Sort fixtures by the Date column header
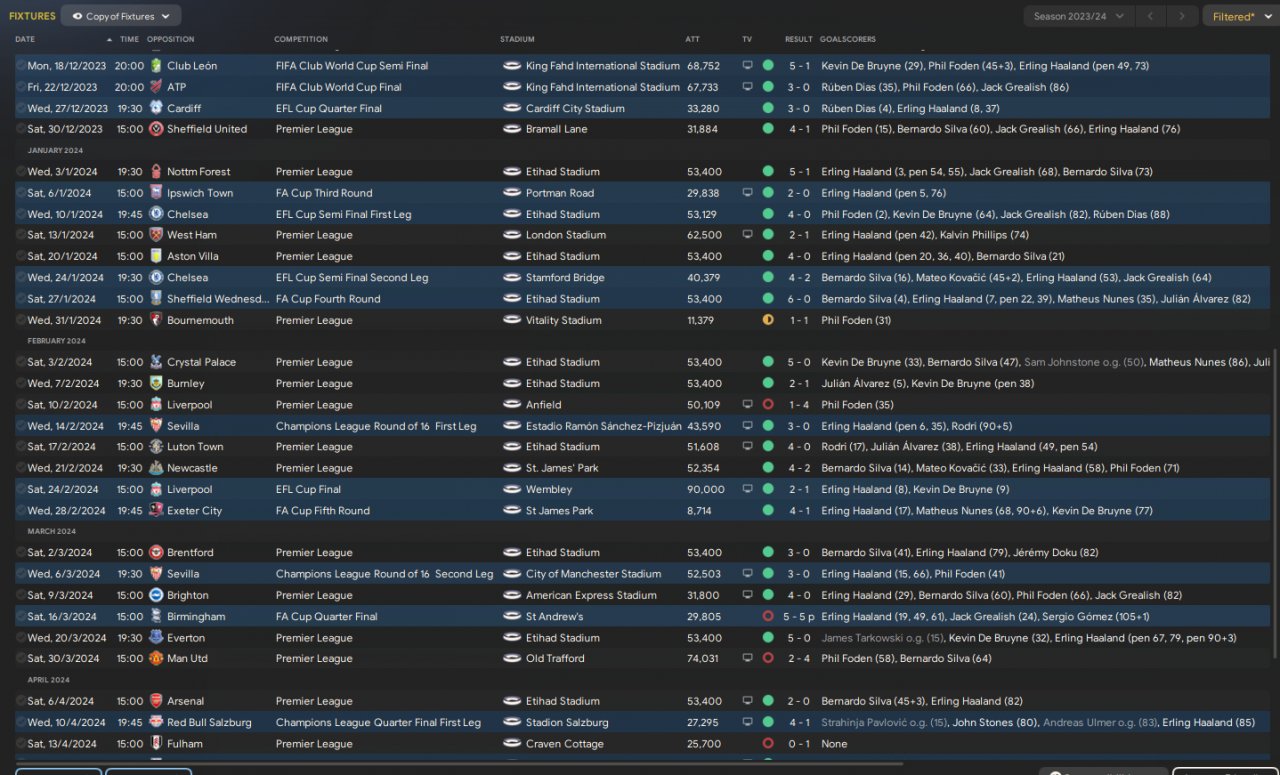The width and height of the screenshot is (1280, 775). coord(25,39)
